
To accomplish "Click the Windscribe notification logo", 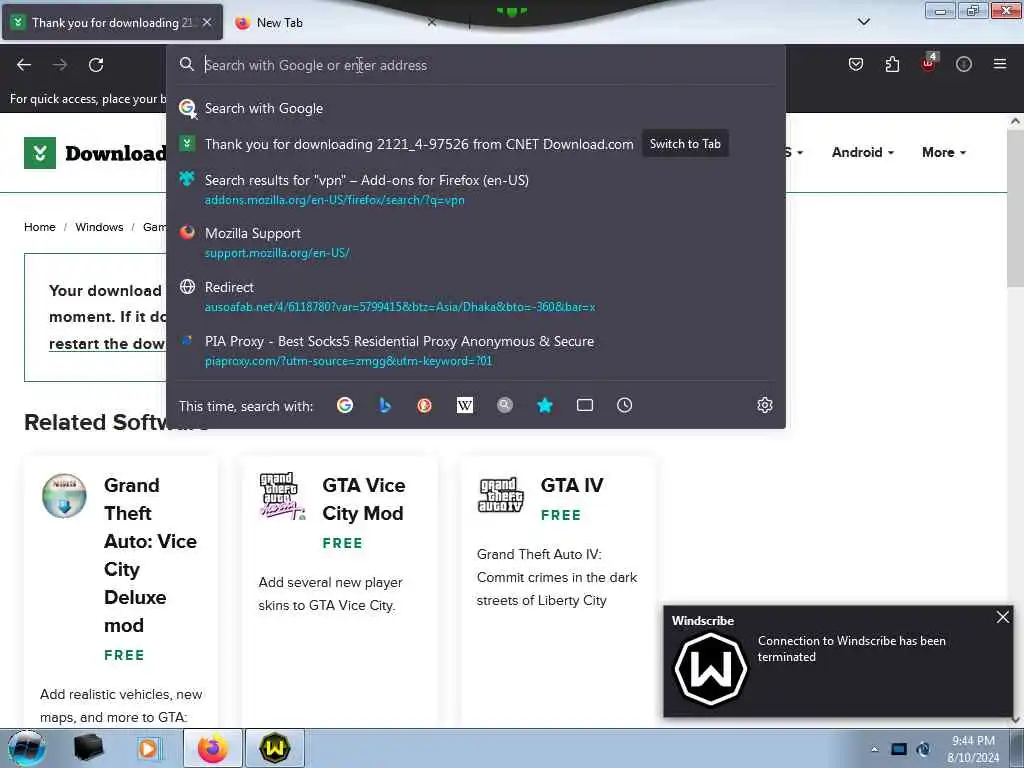I will (711, 669).
